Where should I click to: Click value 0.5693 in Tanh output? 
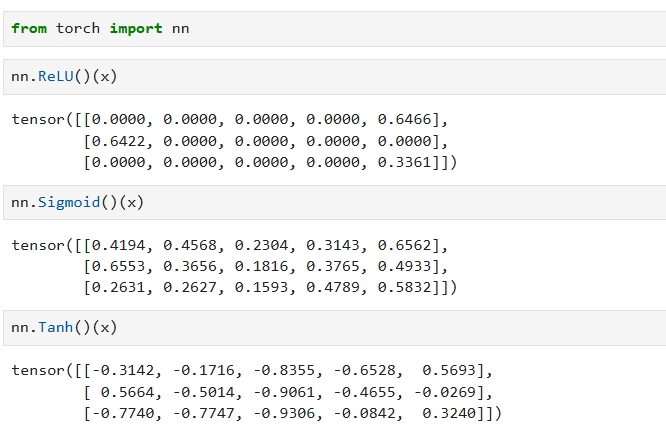[x=449, y=370]
